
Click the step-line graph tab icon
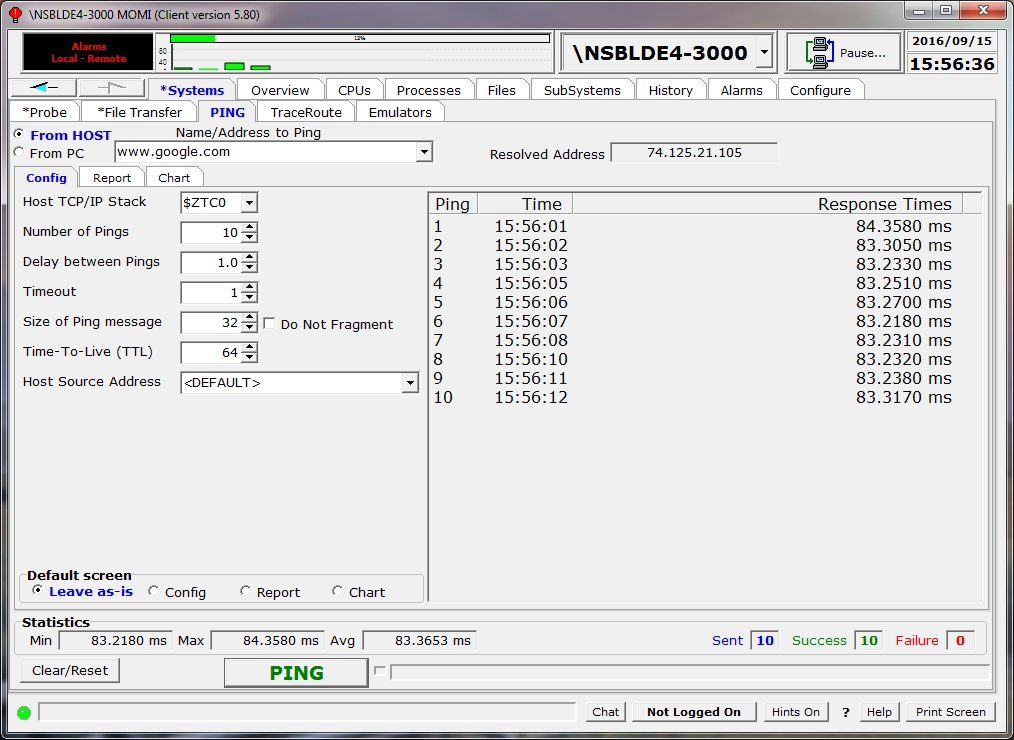pyautogui.click(x=111, y=88)
